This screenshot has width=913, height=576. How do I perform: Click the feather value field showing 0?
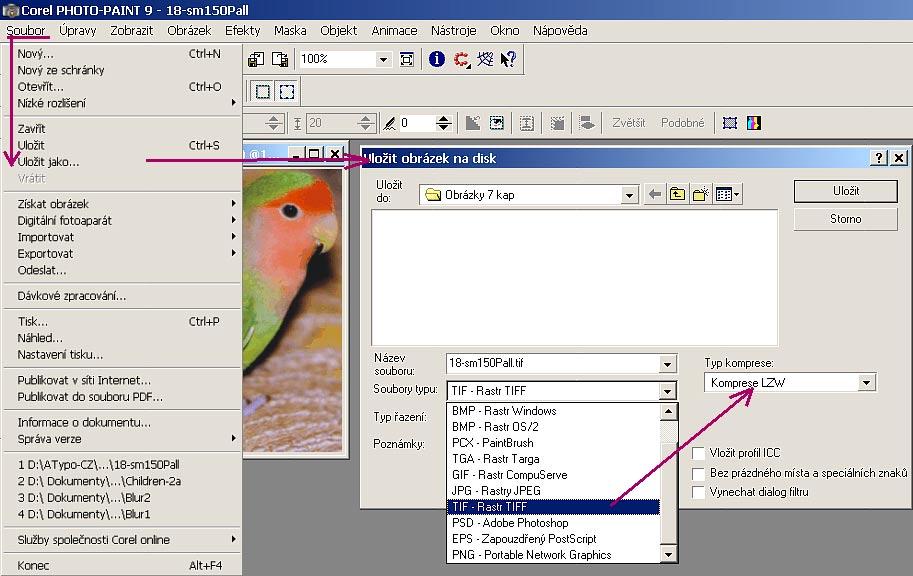point(416,123)
